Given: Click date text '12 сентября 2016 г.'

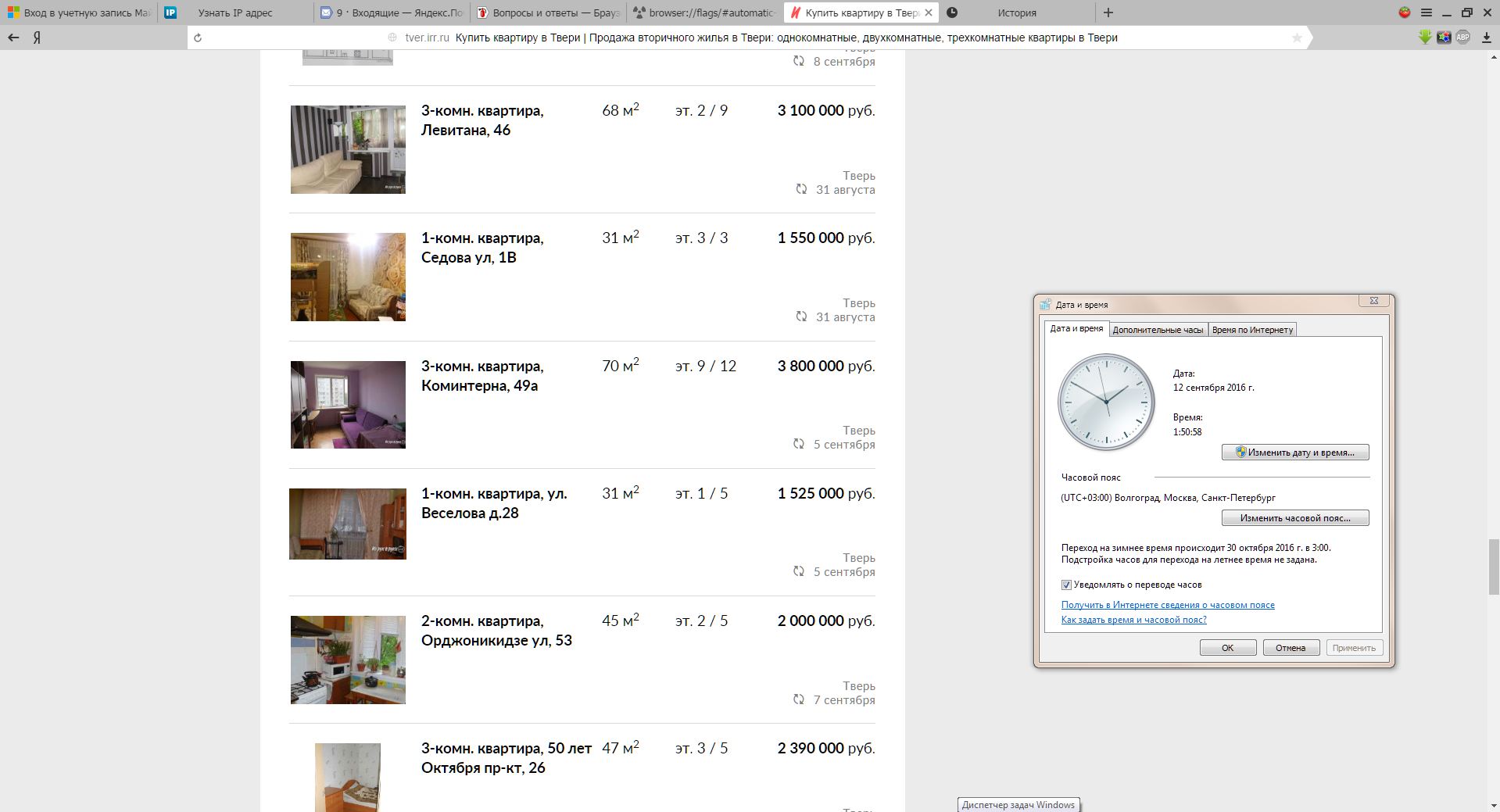Looking at the screenshot, I should click(1213, 388).
